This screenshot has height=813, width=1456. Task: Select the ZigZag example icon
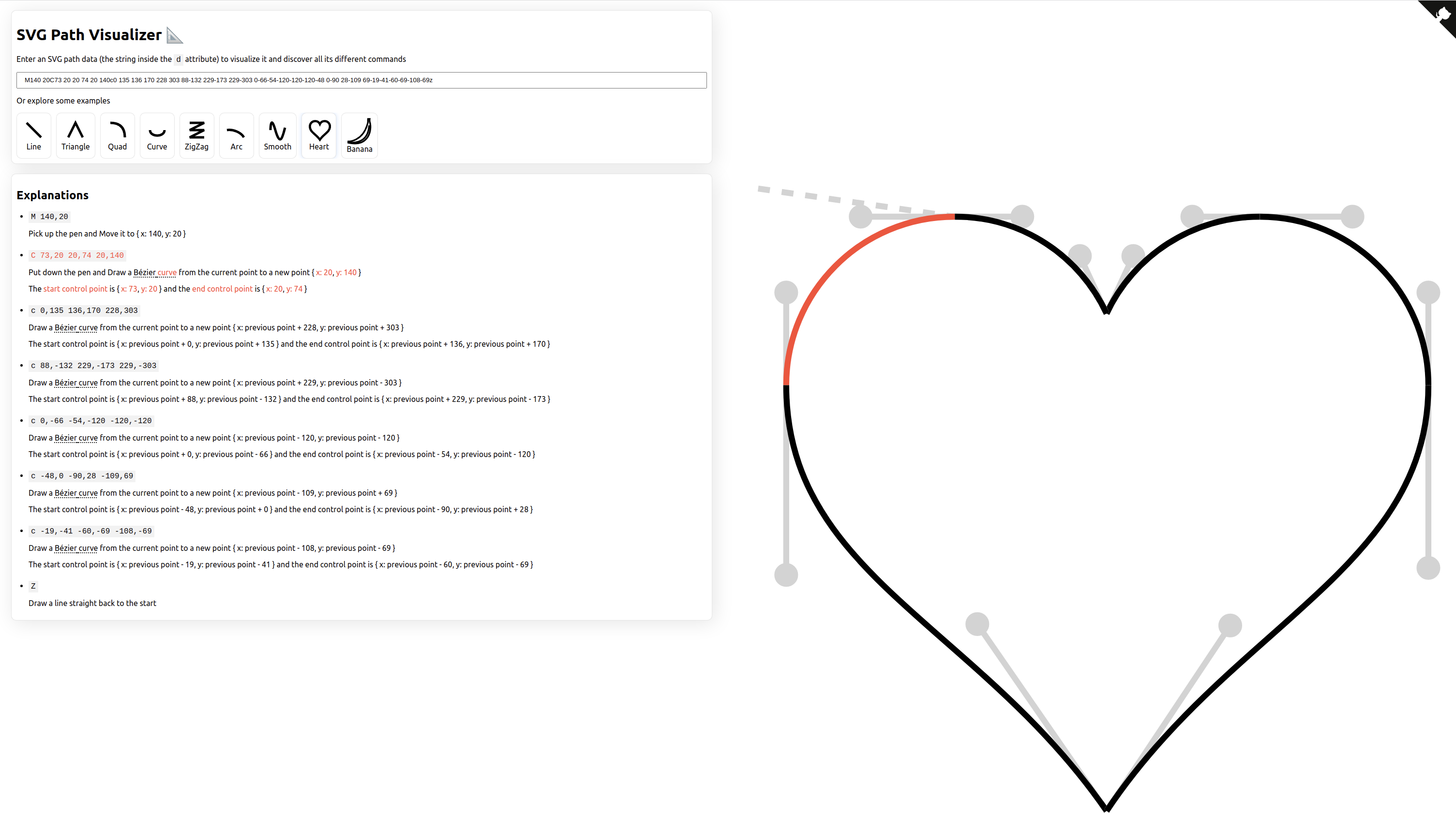point(197,134)
